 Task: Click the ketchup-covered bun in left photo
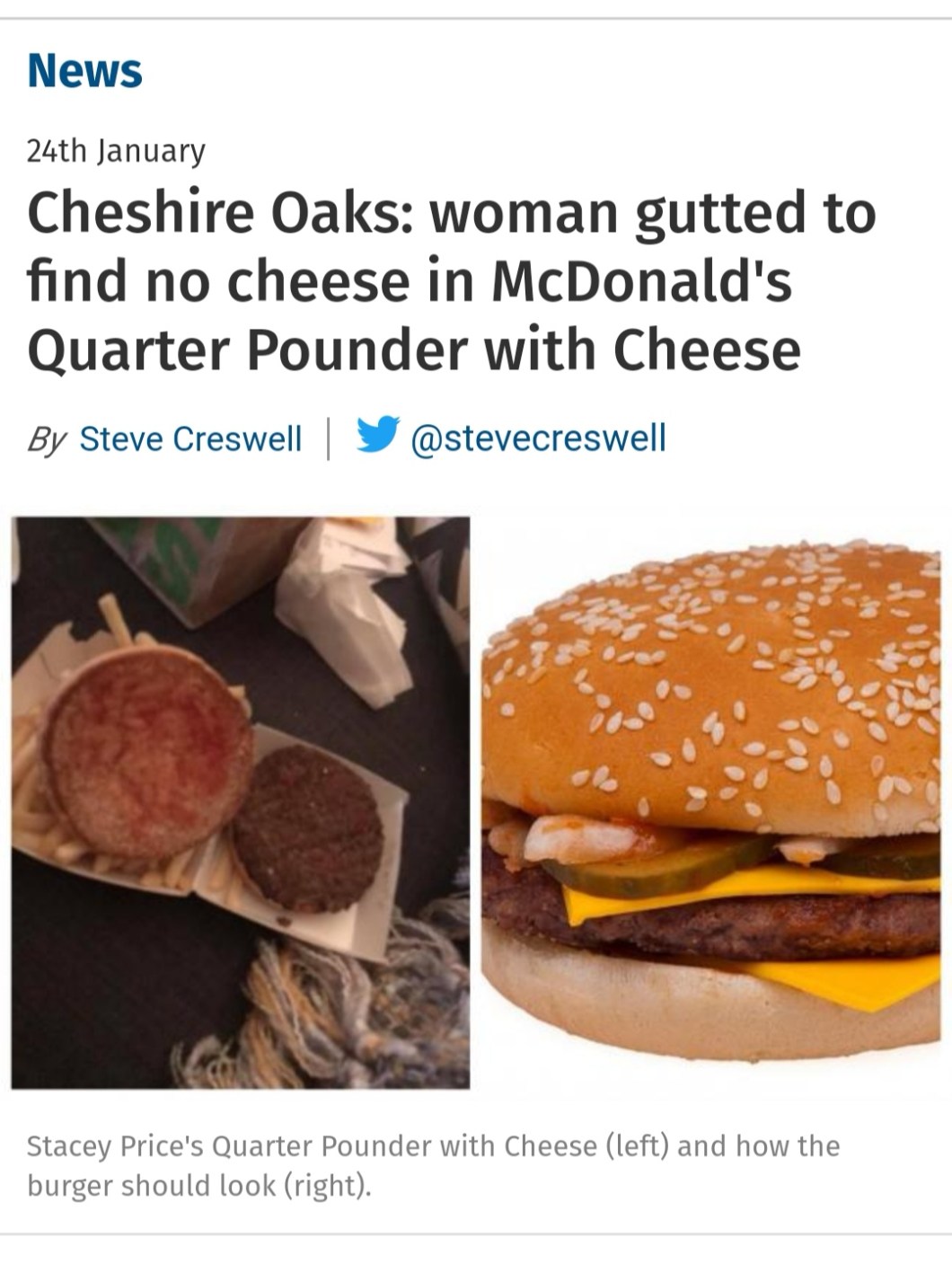(x=149, y=750)
